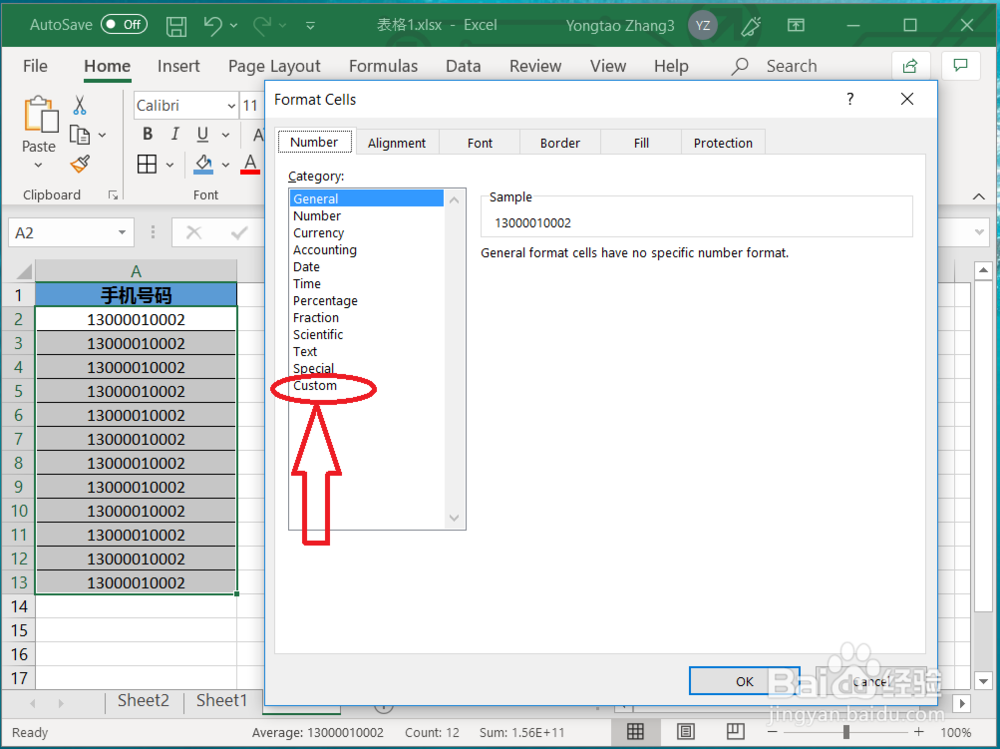Open the Fill Color bucket icon
The image size is (1000, 749).
point(203,164)
